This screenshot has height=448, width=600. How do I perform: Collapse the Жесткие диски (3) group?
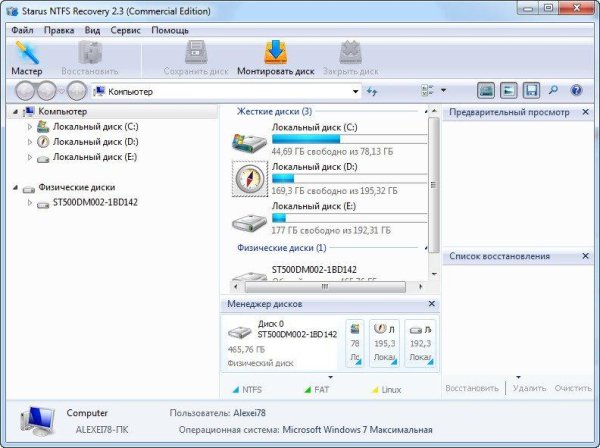point(426,112)
